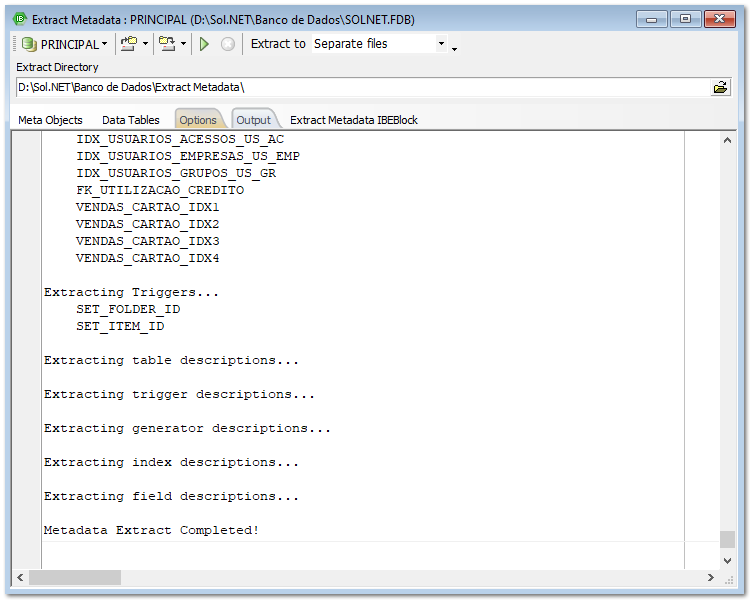Screen dimensions: 753x603
Task: Minimize the Extract Metadata window
Action: pyautogui.click(x=652, y=19)
